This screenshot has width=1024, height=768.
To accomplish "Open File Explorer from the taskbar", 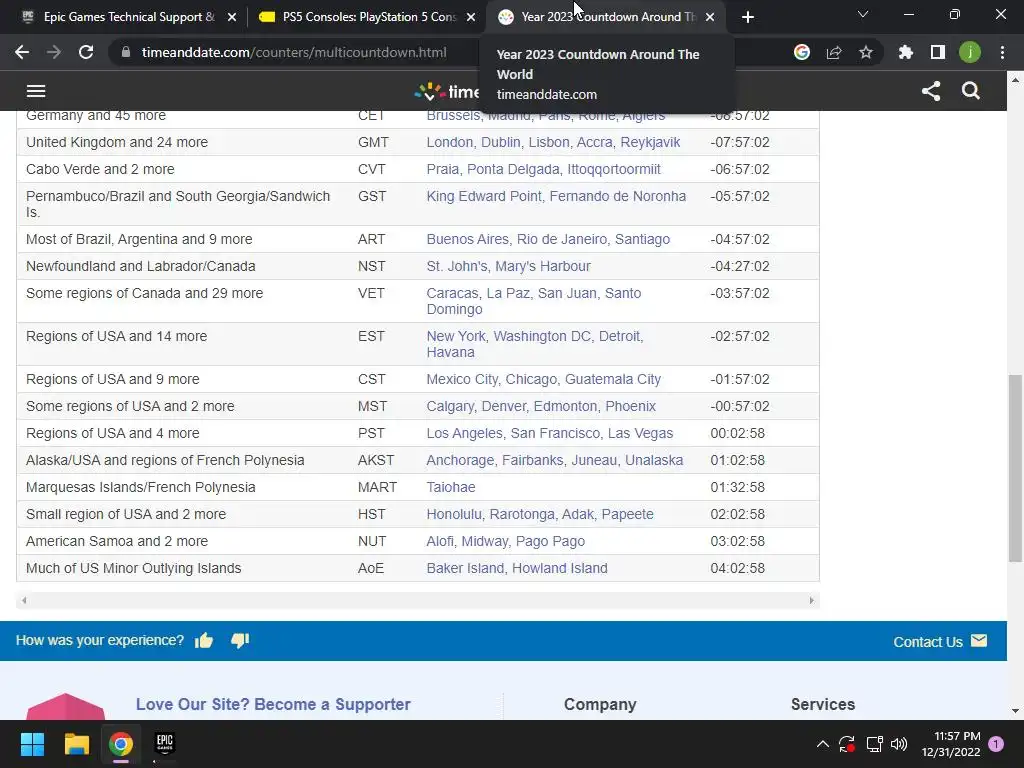I will (x=76, y=744).
